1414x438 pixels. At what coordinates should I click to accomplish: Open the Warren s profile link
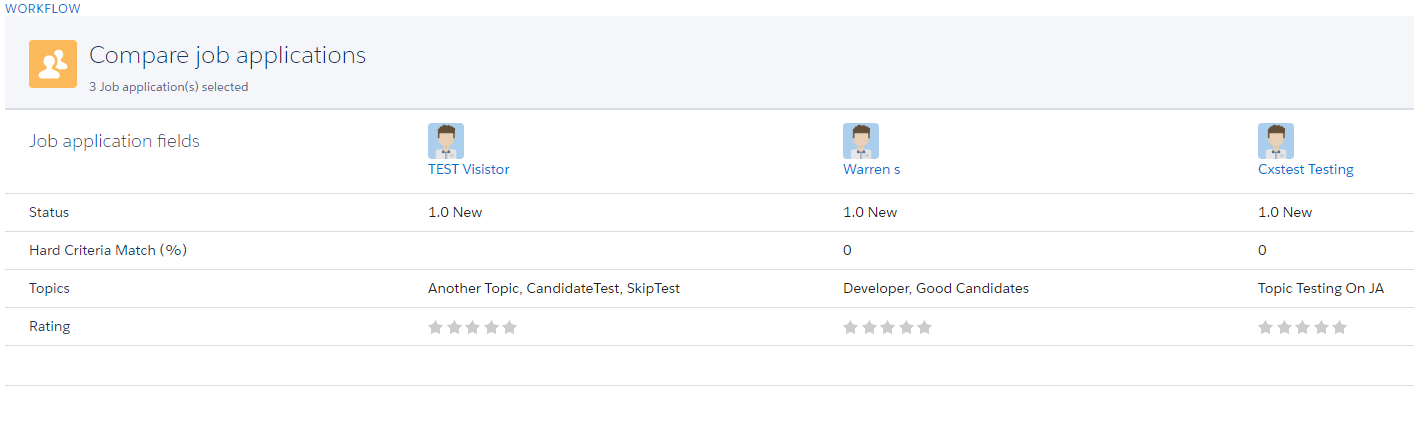[872, 169]
